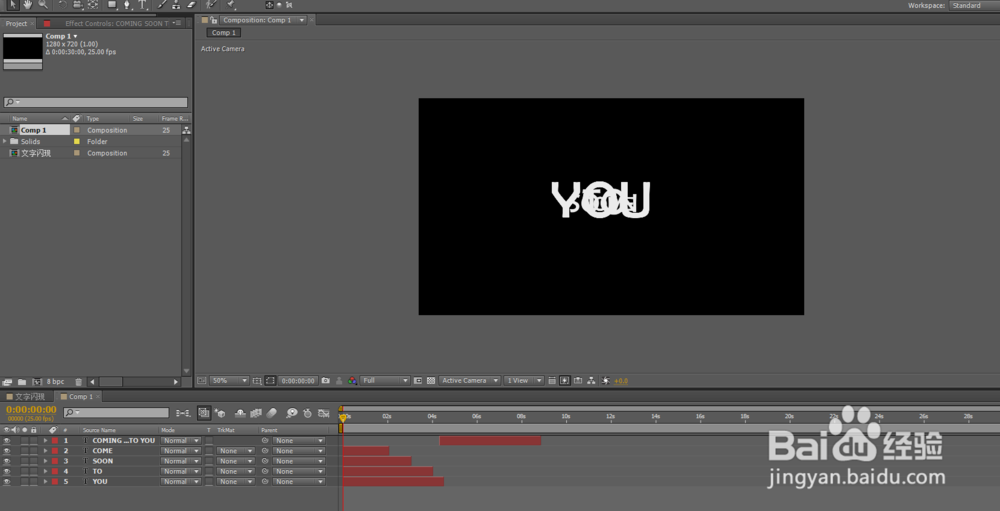Toggle Preserve Transparency box for COME layer

209,451
